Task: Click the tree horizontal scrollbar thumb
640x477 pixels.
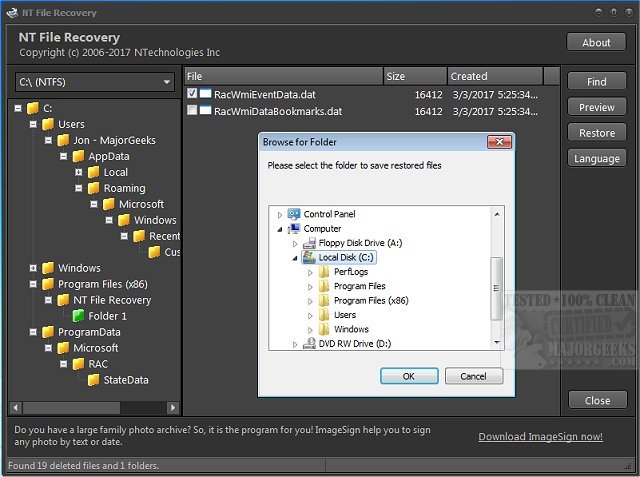Action: 71,407
